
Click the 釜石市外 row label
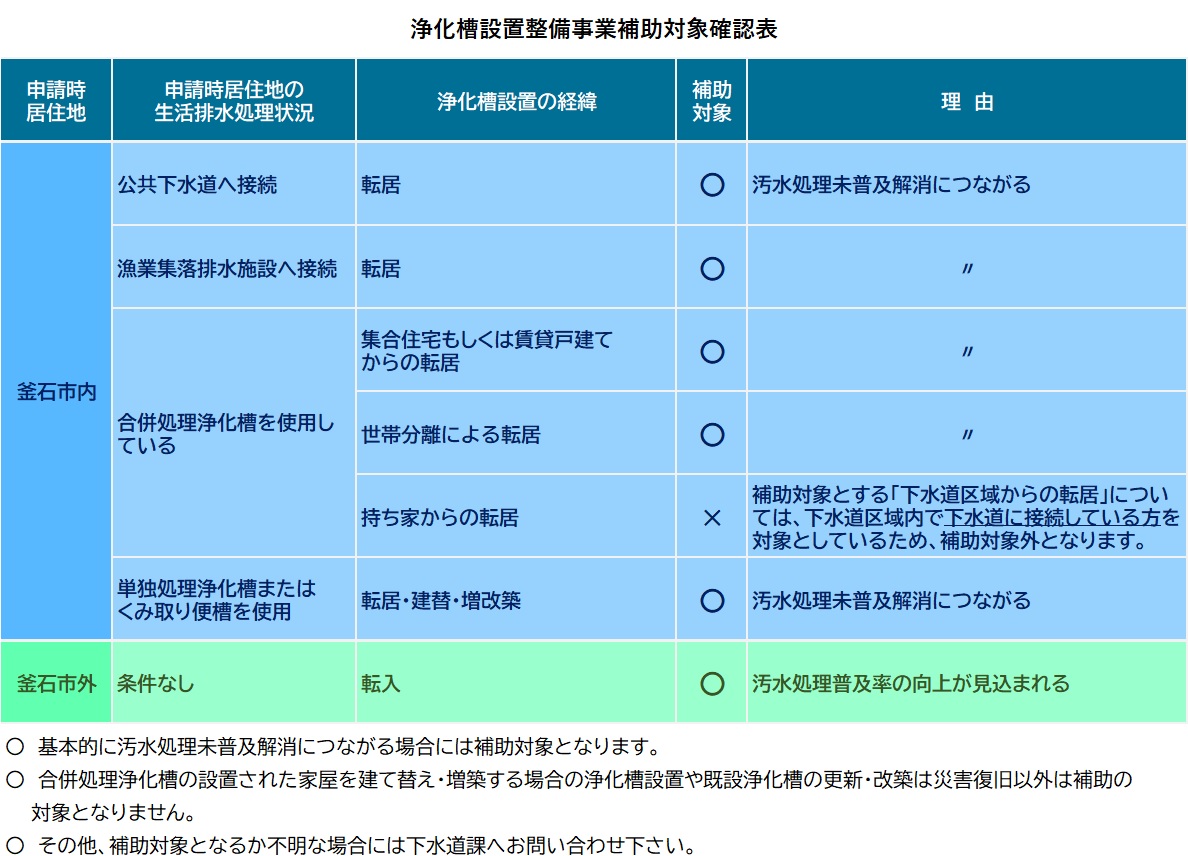pyautogui.click(x=57, y=679)
